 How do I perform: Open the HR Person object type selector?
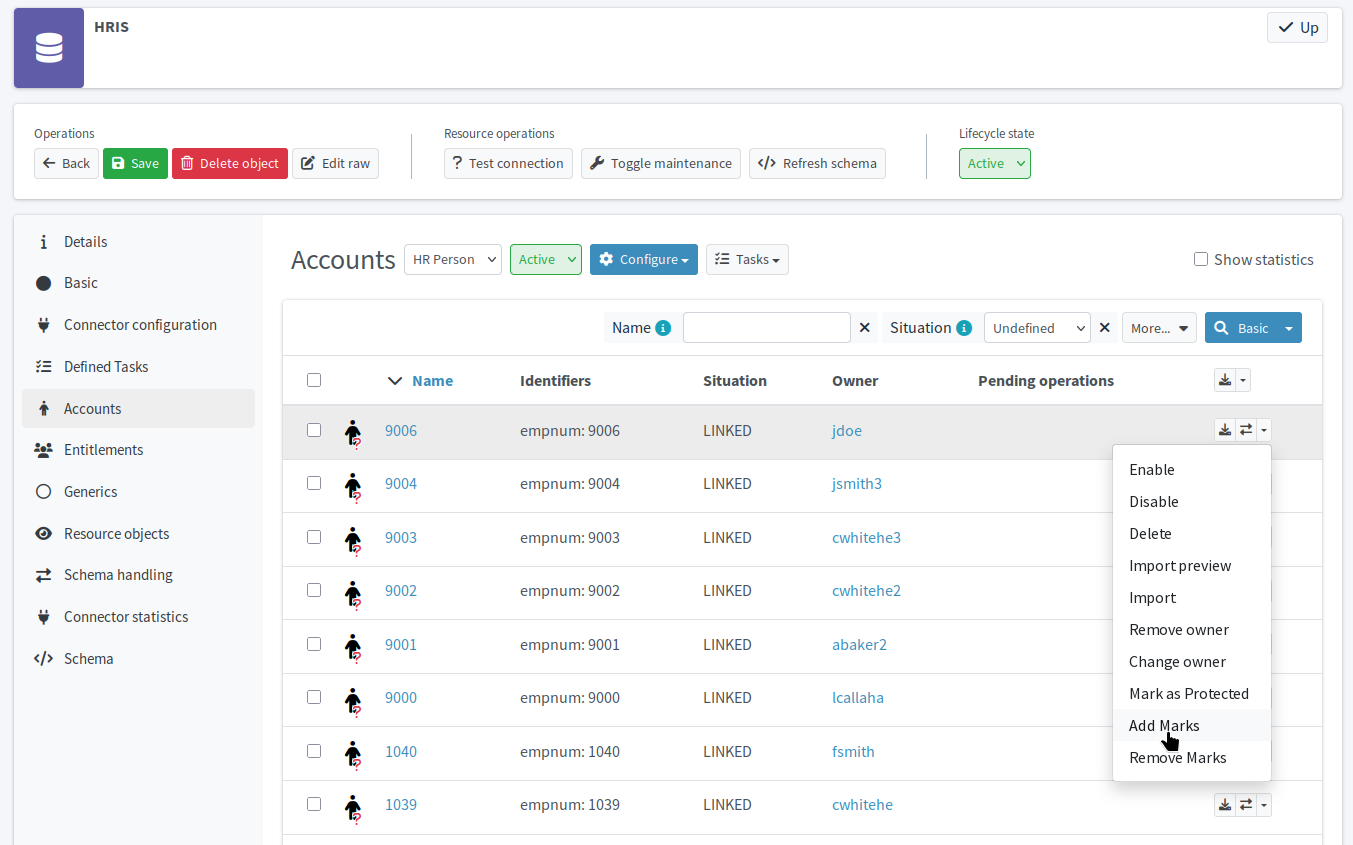click(452, 259)
